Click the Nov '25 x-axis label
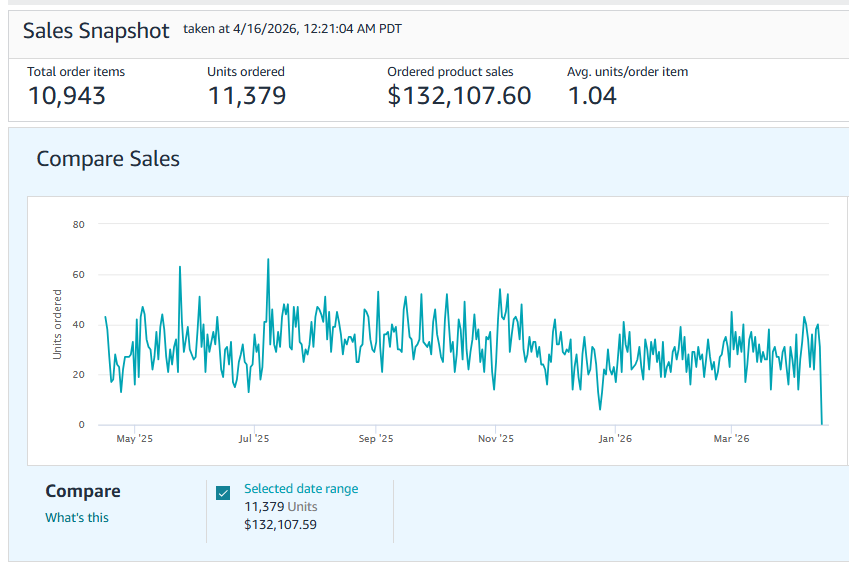Viewport: 849px width, 569px height. coord(495,439)
